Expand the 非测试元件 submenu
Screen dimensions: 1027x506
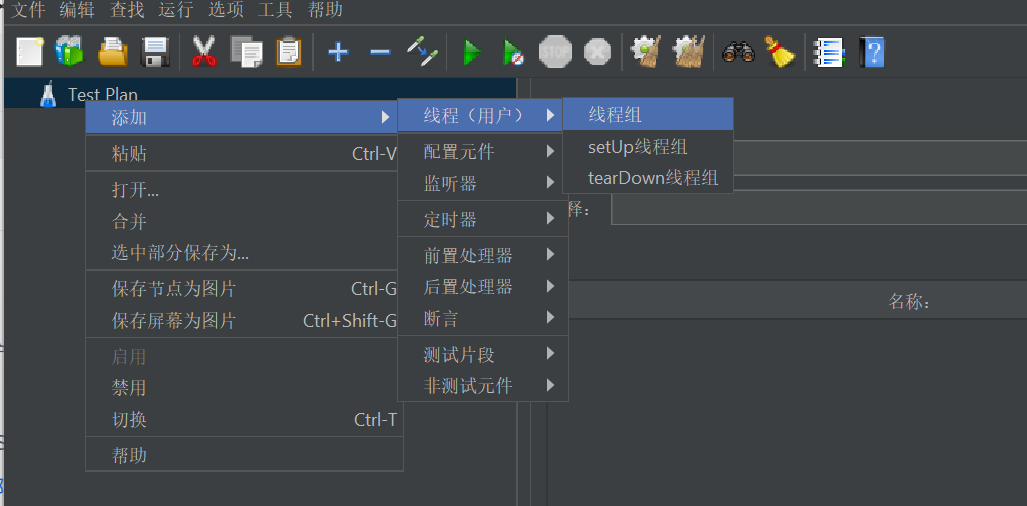pos(483,386)
